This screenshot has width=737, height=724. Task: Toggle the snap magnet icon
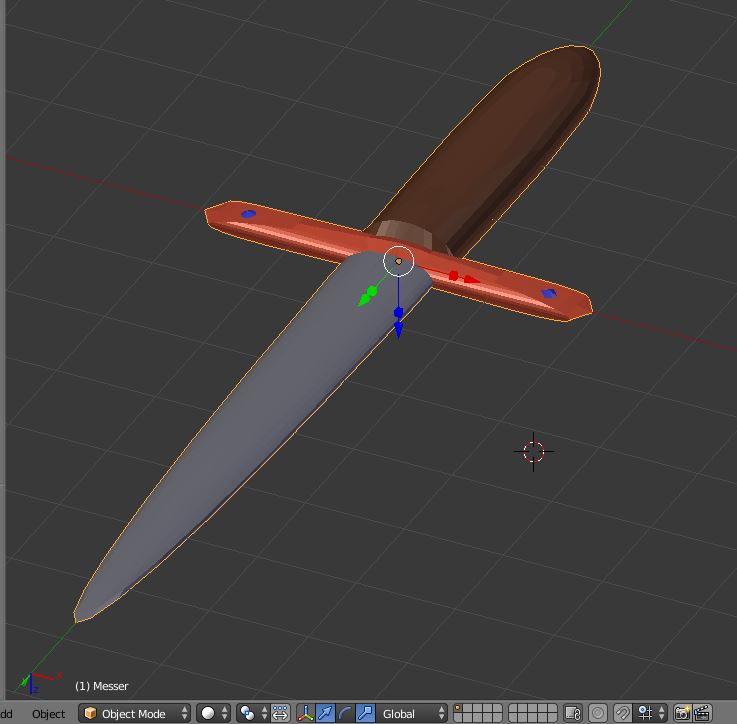point(623,713)
